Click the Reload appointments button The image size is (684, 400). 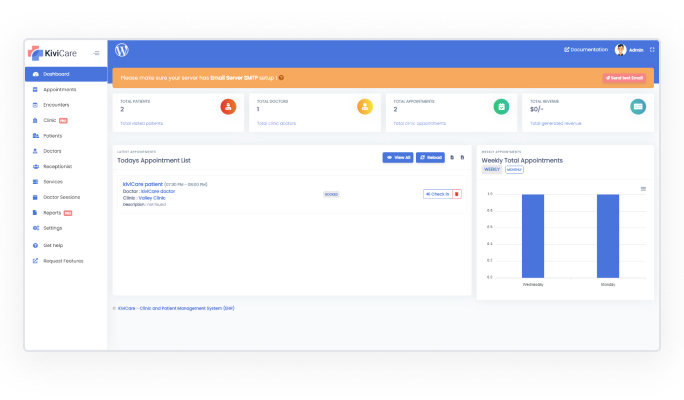[430, 157]
